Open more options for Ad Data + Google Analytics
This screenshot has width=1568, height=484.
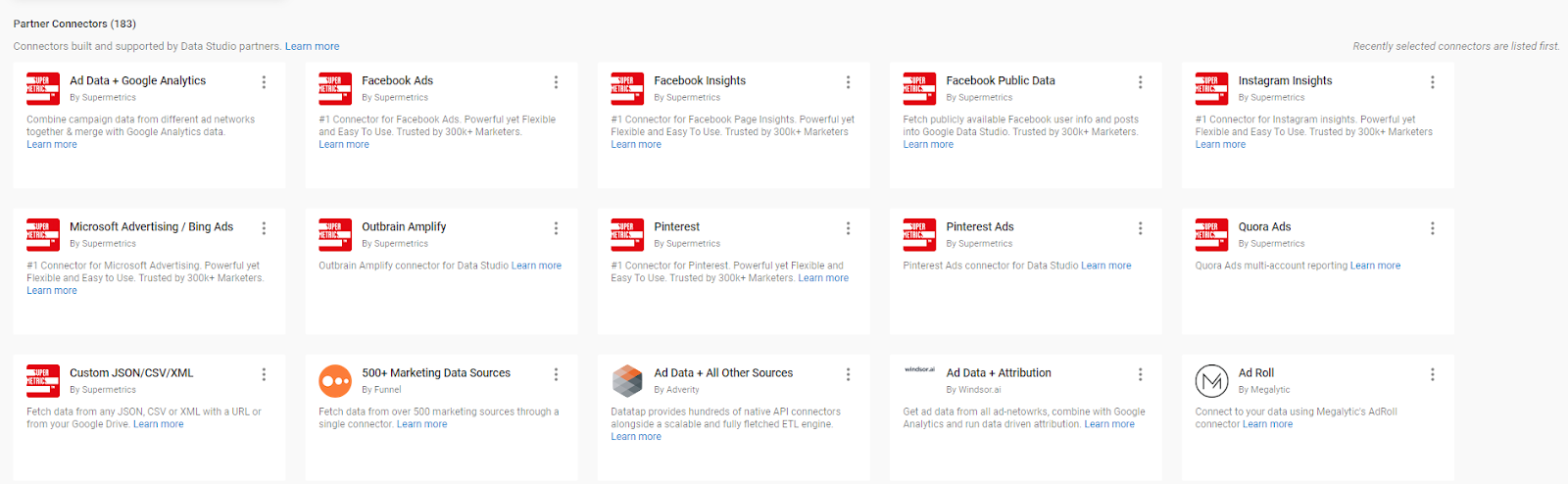point(264,82)
